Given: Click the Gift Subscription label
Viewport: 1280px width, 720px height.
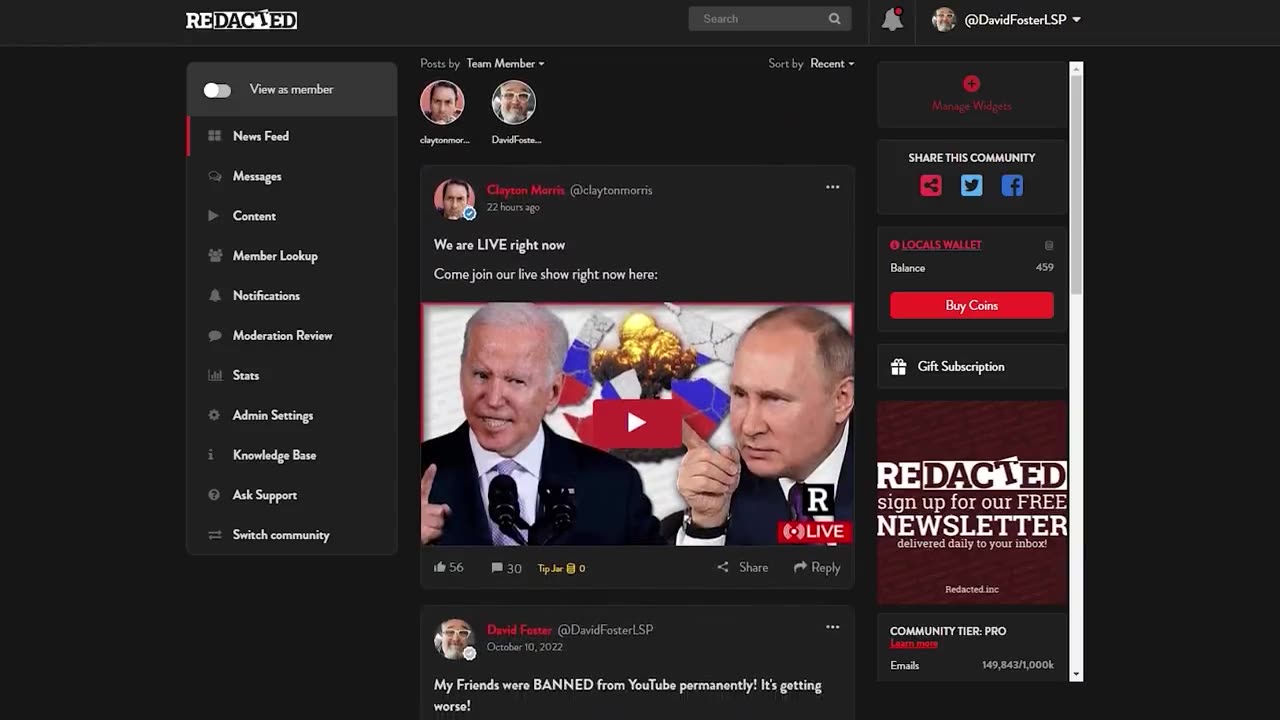Looking at the screenshot, I should (x=961, y=367).
